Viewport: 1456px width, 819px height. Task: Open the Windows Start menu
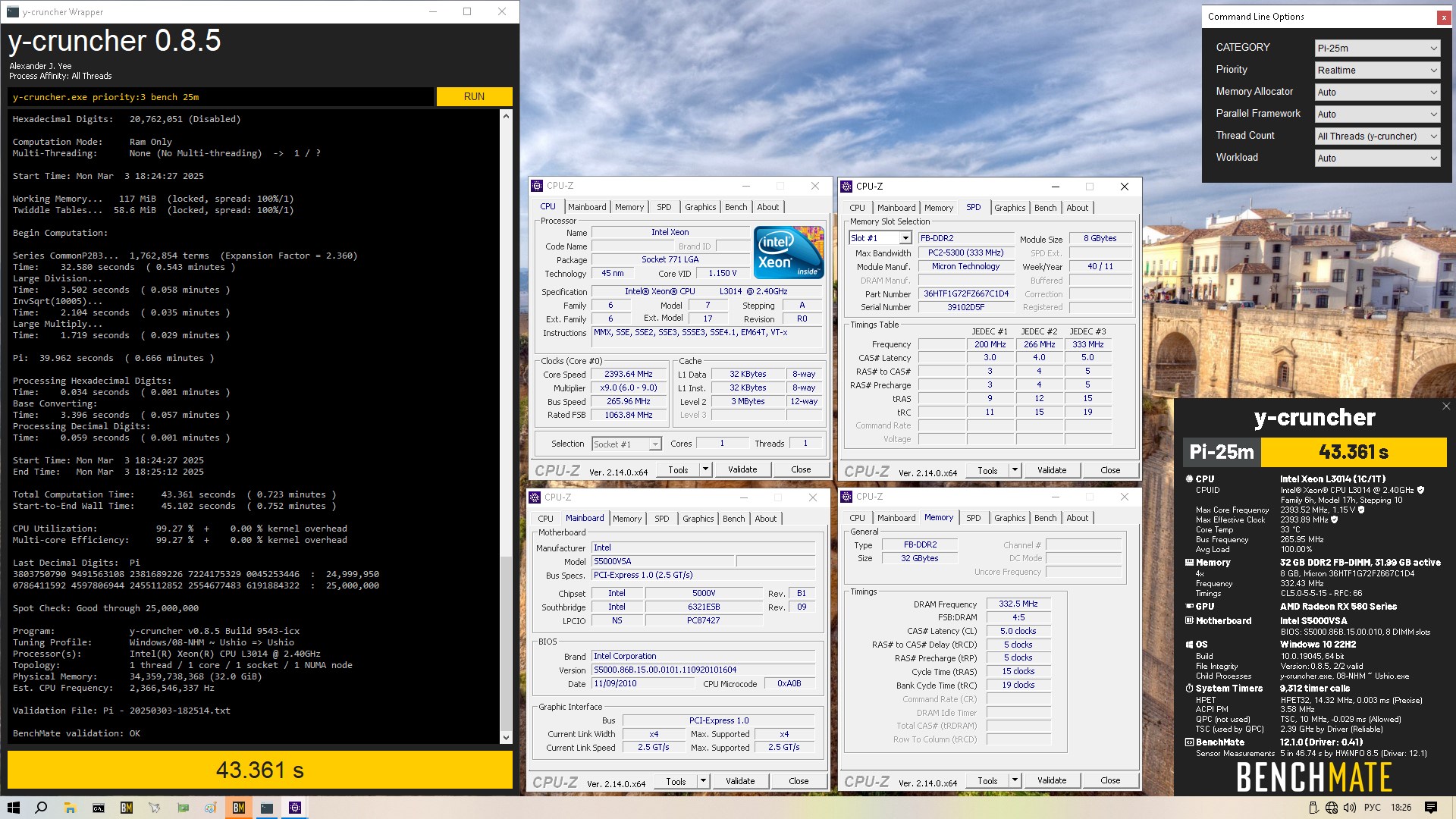13,808
